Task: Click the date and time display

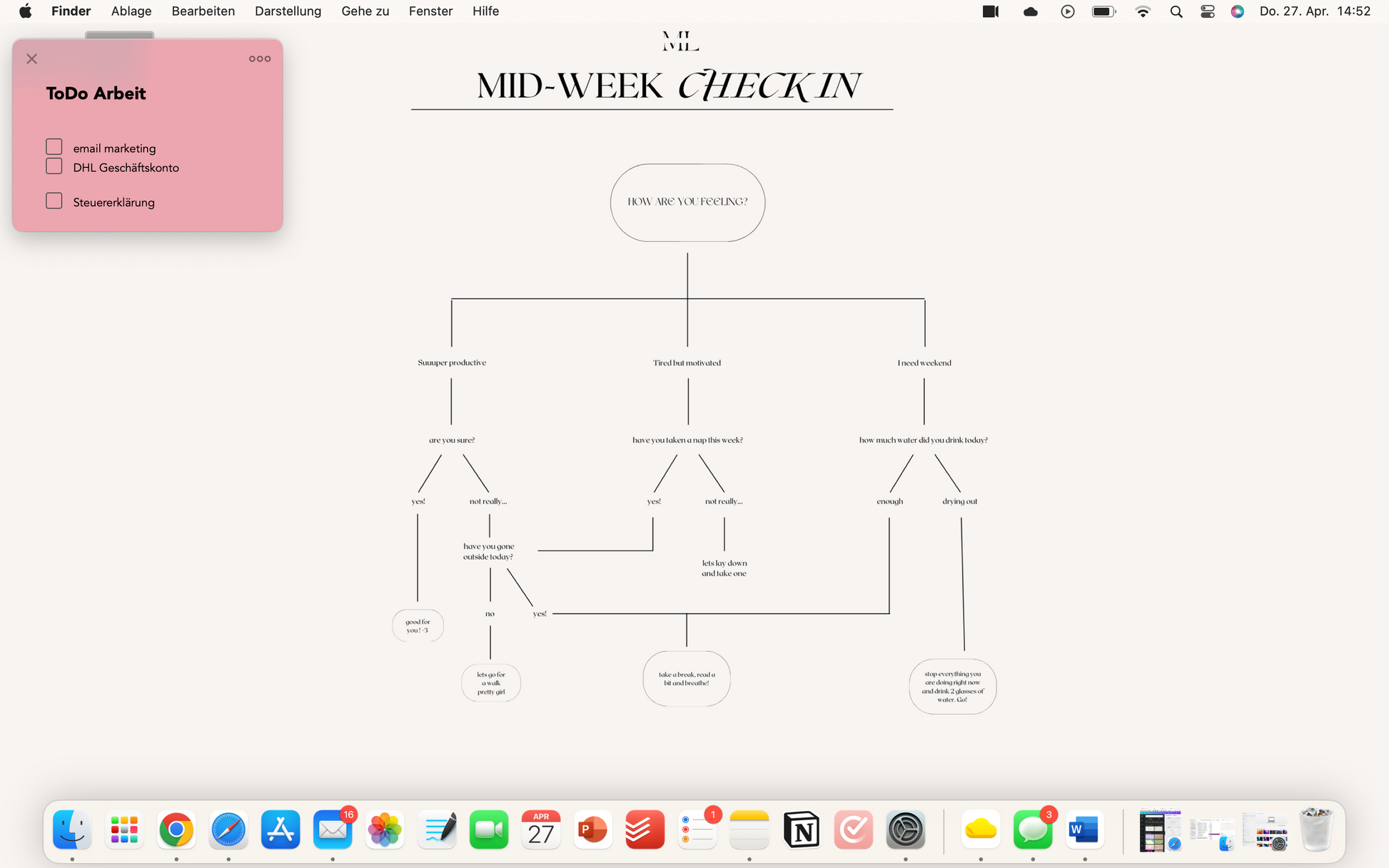Action: click(x=1315, y=11)
